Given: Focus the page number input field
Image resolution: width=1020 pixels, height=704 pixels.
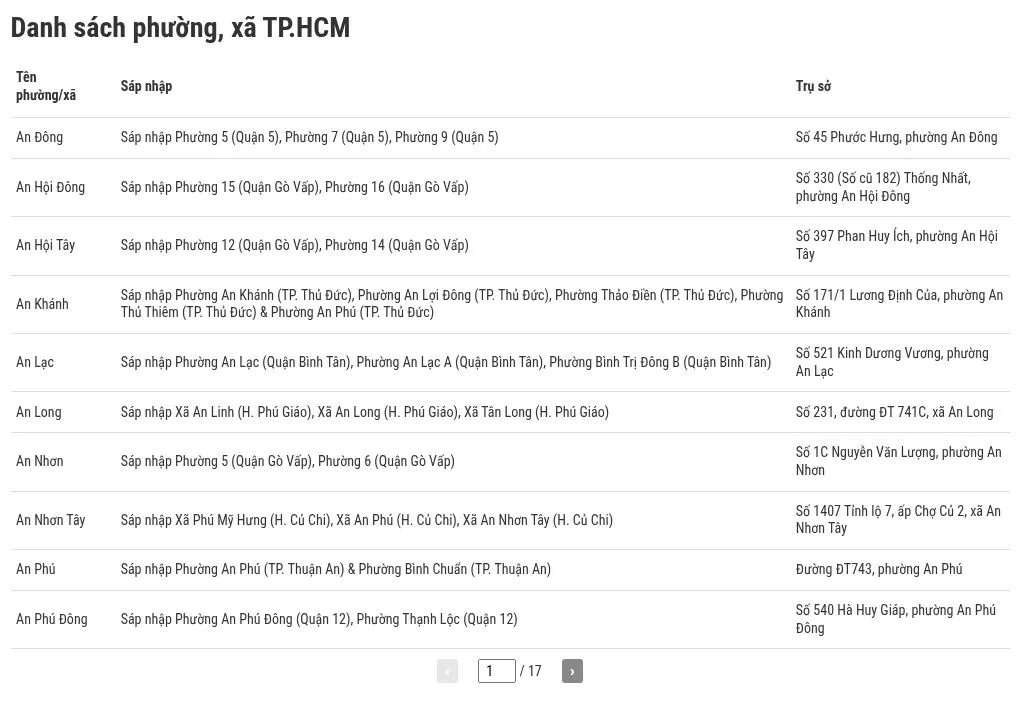Looking at the screenshot, I should point(496,671).
